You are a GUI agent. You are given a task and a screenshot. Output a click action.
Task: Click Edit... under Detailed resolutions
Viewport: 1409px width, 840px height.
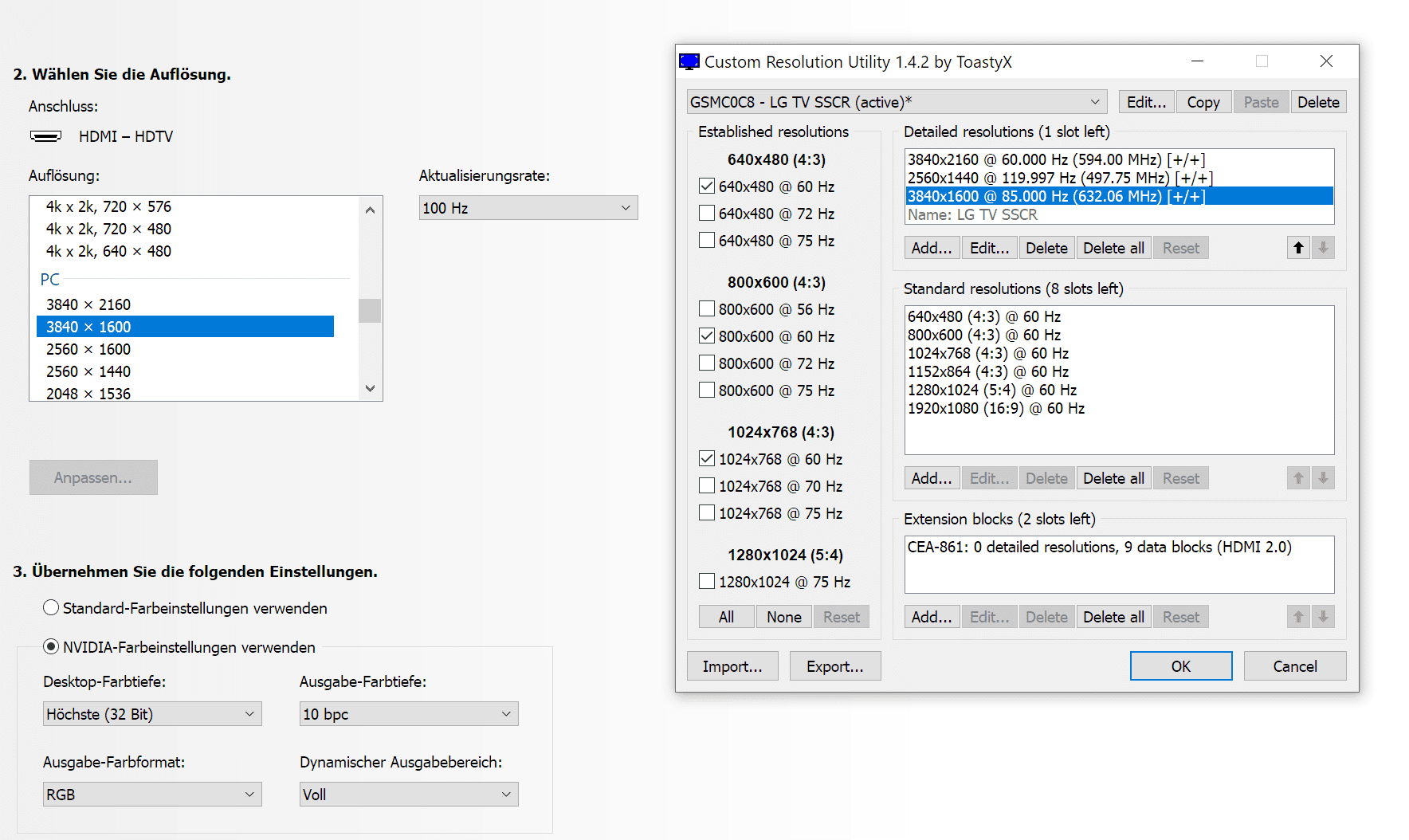point(989,248)
